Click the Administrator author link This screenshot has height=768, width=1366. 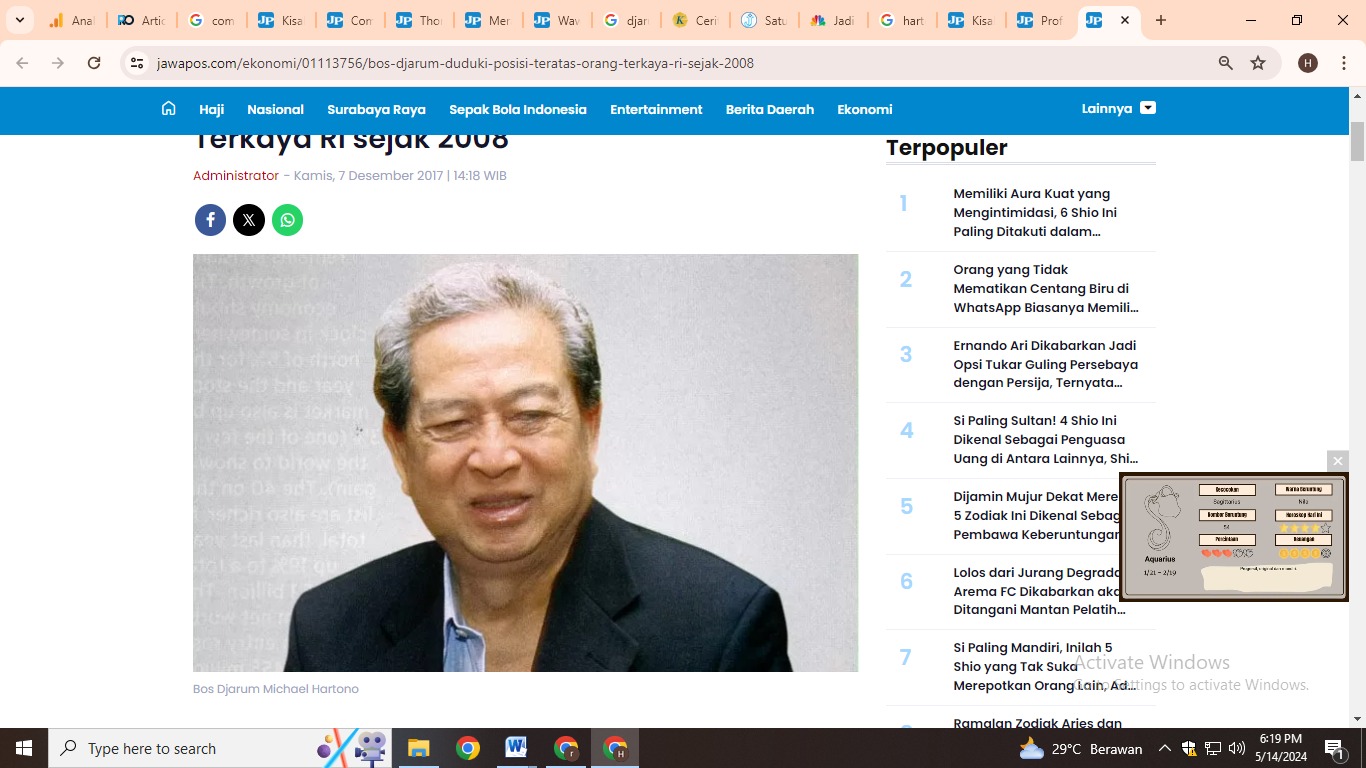236,175
